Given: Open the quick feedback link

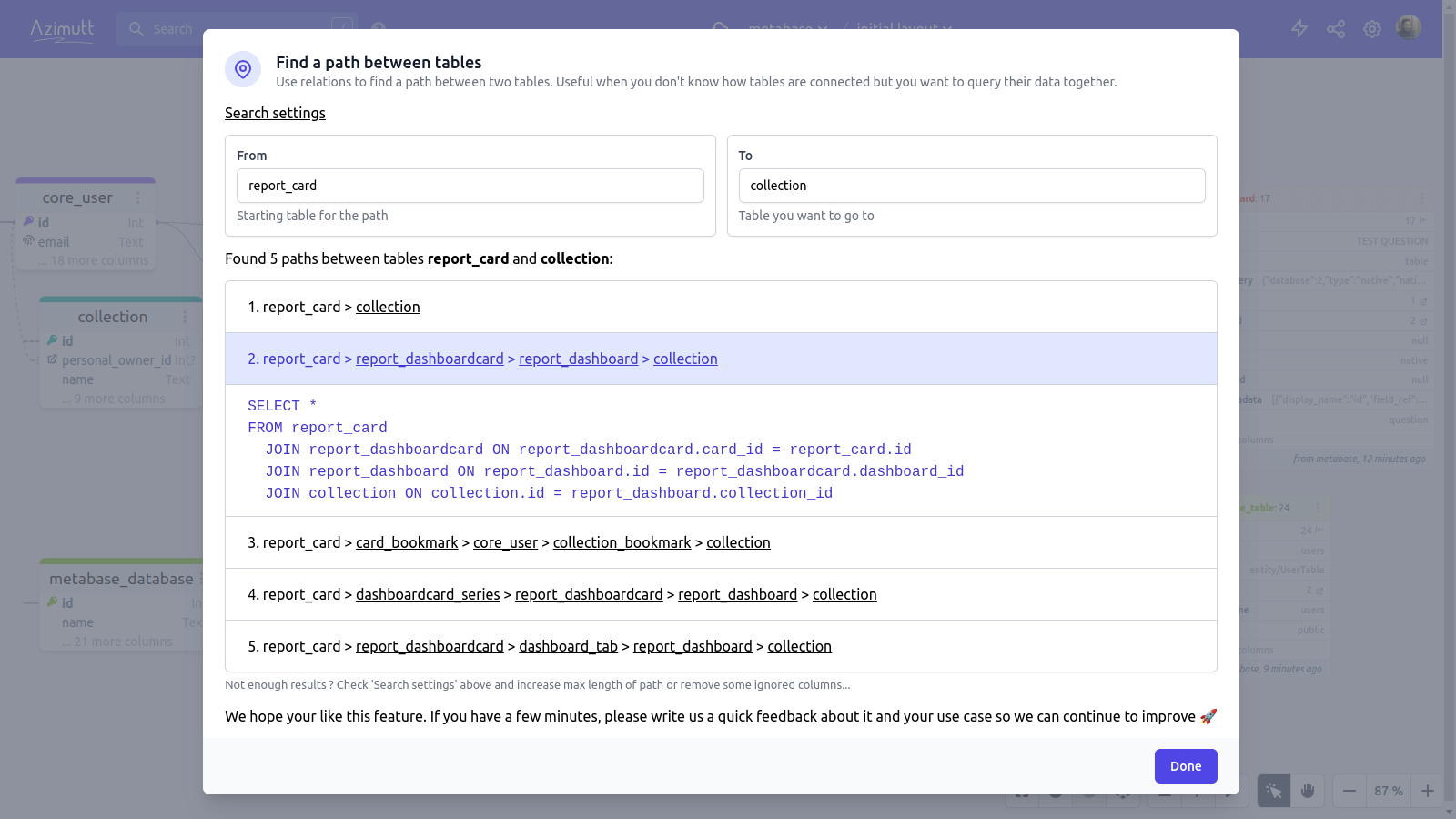Looking at the screenshot, I should [762, 717].
